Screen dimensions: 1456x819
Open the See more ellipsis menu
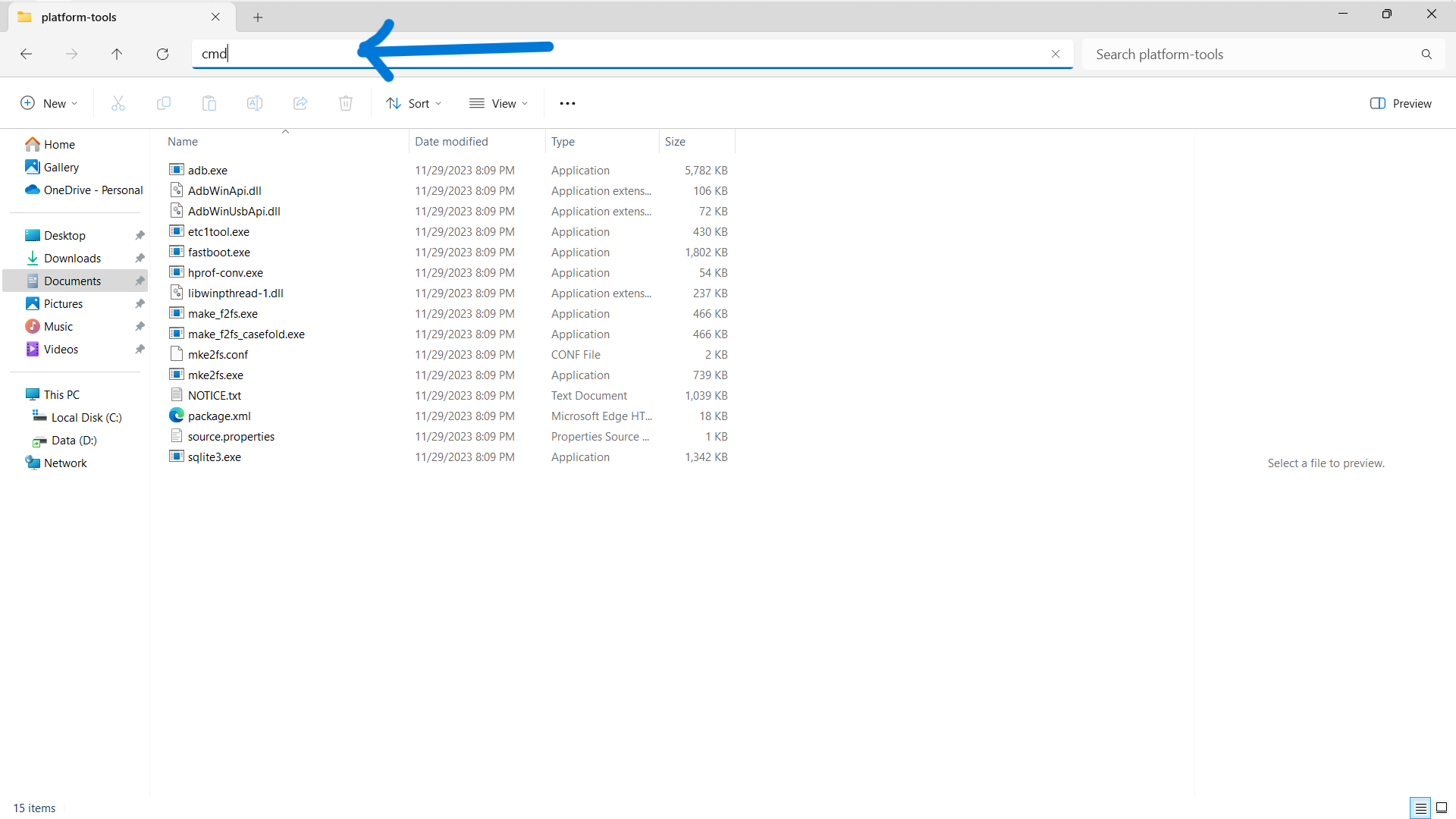click(x=567, y=103)
